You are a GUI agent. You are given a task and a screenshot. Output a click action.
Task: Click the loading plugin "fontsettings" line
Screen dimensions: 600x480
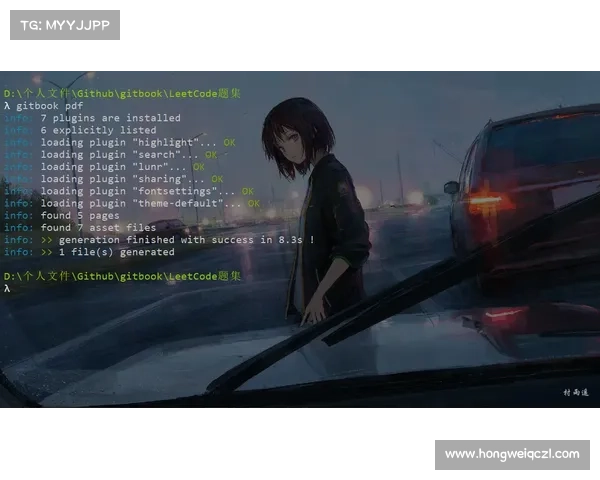[129, 191]
